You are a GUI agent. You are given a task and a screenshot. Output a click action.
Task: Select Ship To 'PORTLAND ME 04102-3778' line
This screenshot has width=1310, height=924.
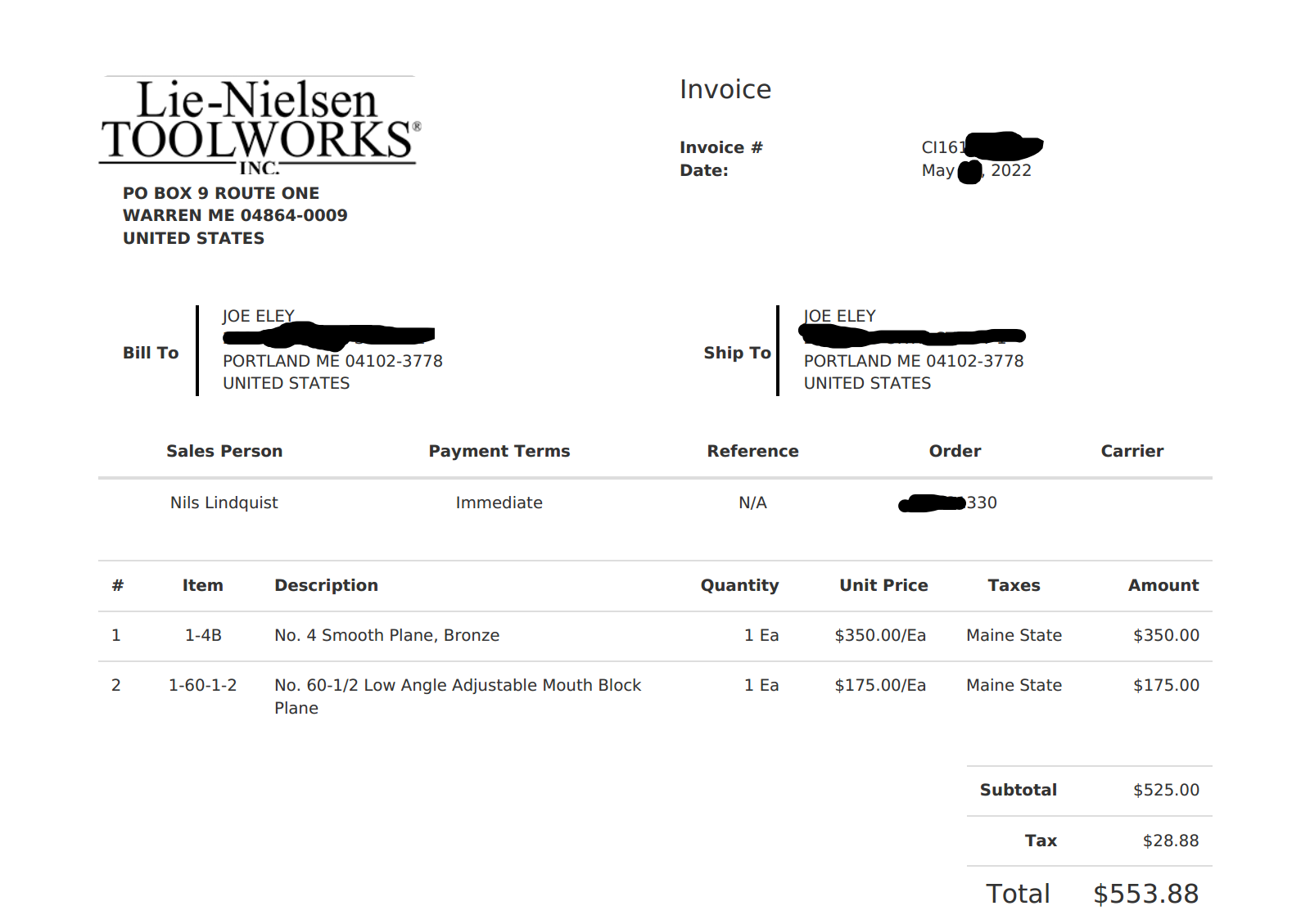(914, 361)
